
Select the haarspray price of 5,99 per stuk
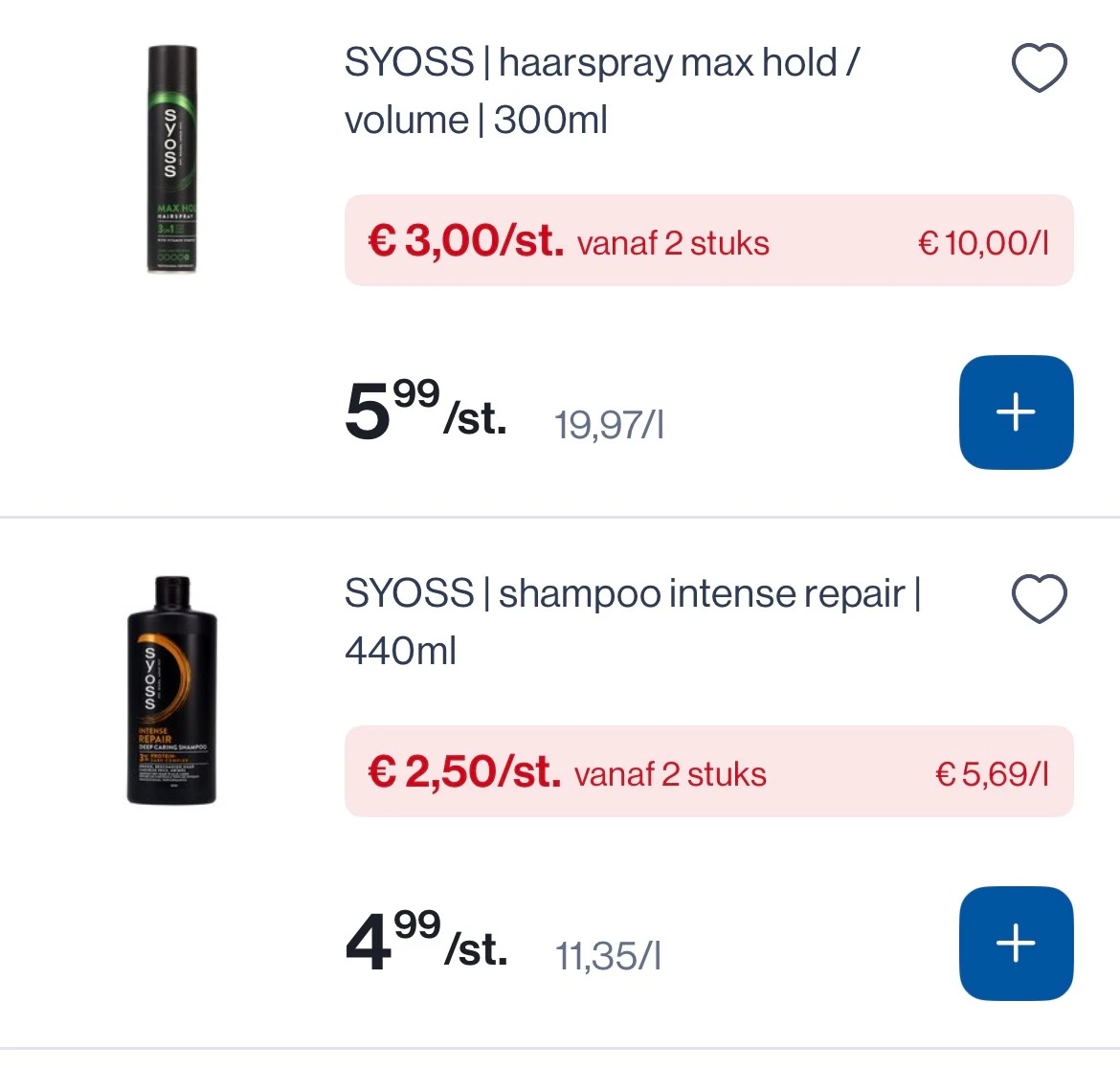click(x=425, y=413)
